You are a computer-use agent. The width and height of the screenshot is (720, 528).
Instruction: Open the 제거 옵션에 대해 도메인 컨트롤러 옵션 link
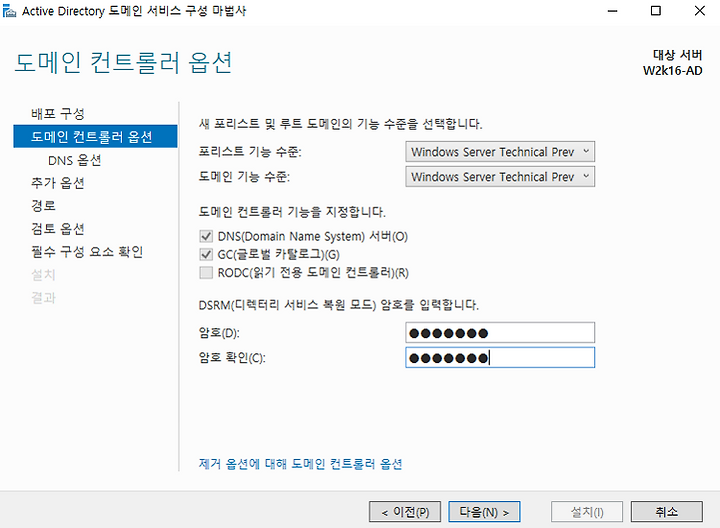point(300,464)
